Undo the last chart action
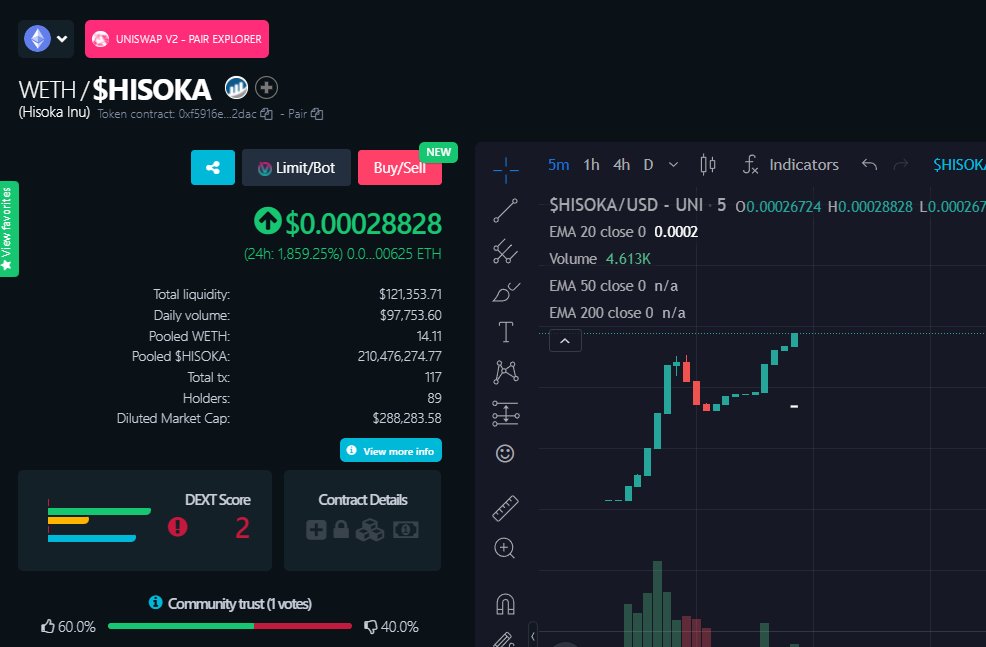986x647 pixels. [x=870, y=165]
